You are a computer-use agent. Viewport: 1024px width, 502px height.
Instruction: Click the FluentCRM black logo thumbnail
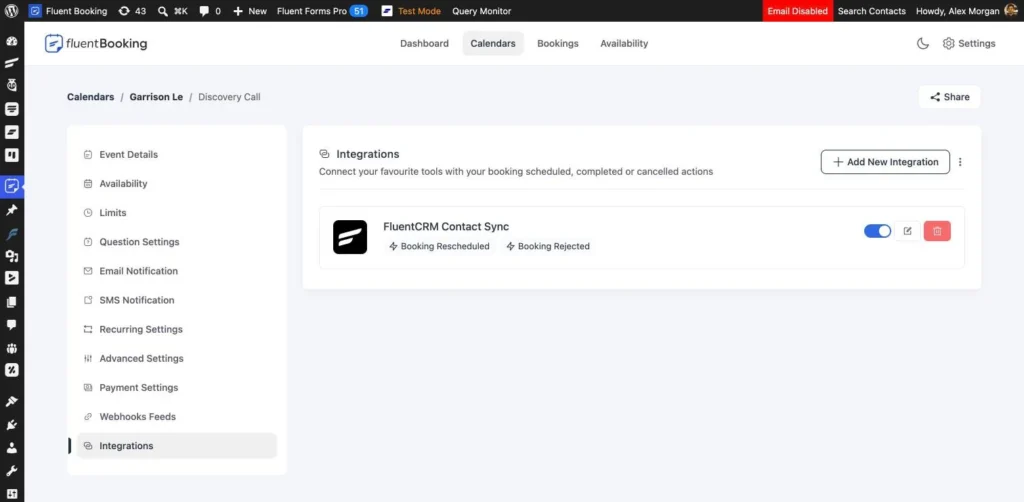pos(350,237)
